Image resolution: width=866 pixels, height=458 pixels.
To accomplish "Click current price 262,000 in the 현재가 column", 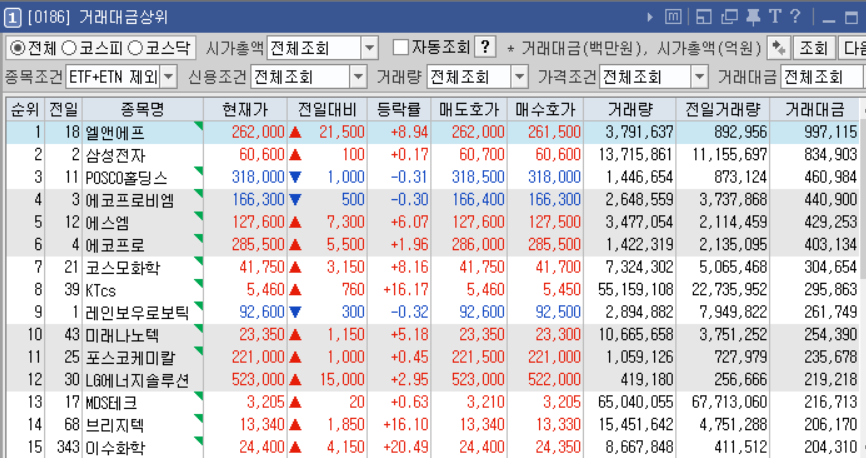I will 258,132.
